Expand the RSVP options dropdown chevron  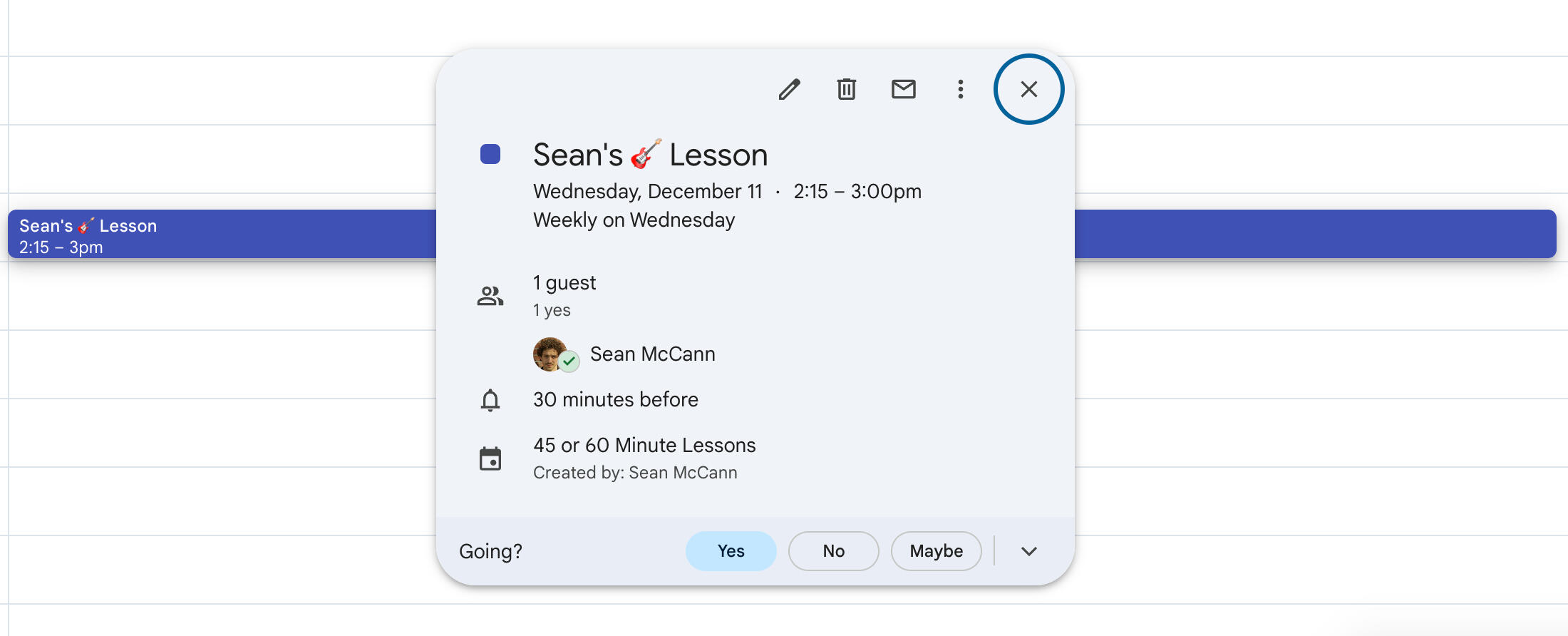click(x=1028, y=551)
